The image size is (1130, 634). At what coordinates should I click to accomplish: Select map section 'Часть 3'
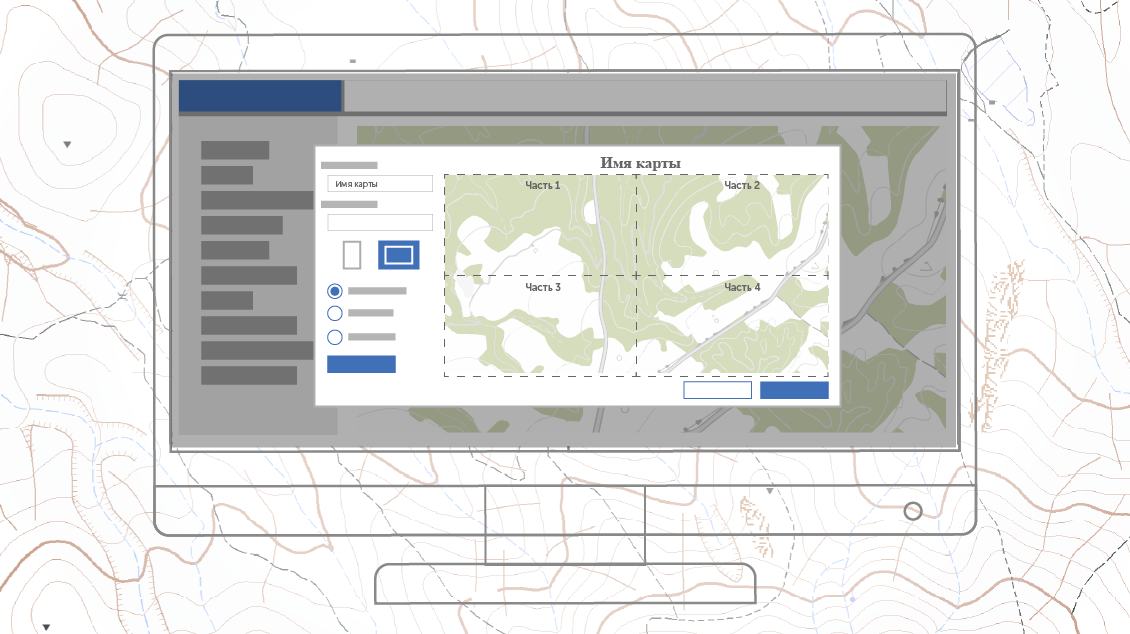(540, 327)
